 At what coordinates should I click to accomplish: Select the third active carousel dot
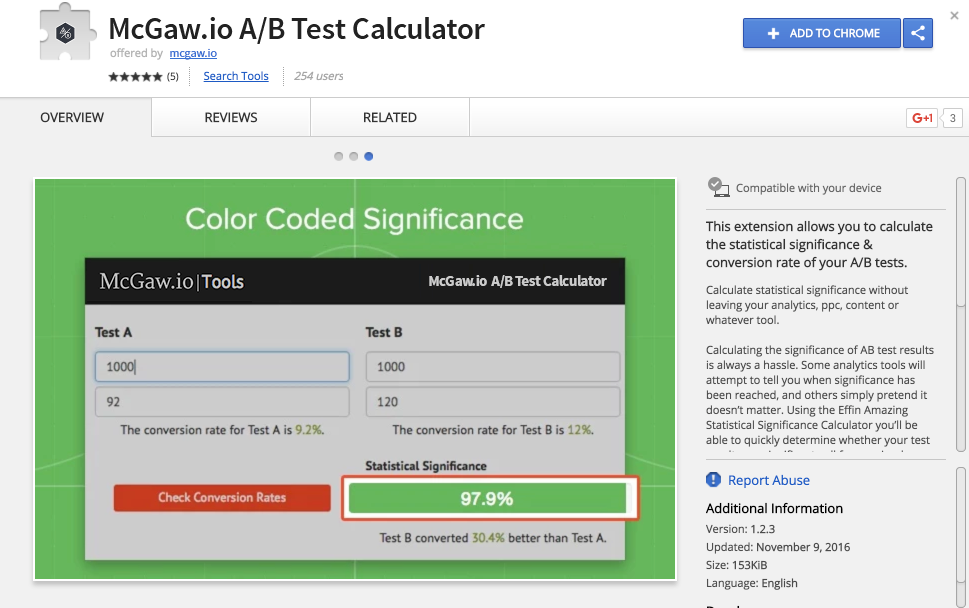click(368, 156)
